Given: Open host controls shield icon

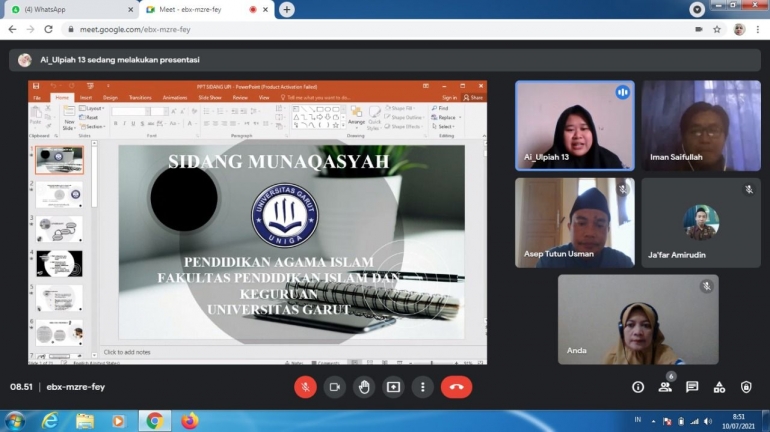Looking at the screenshot, I should 746,387.
